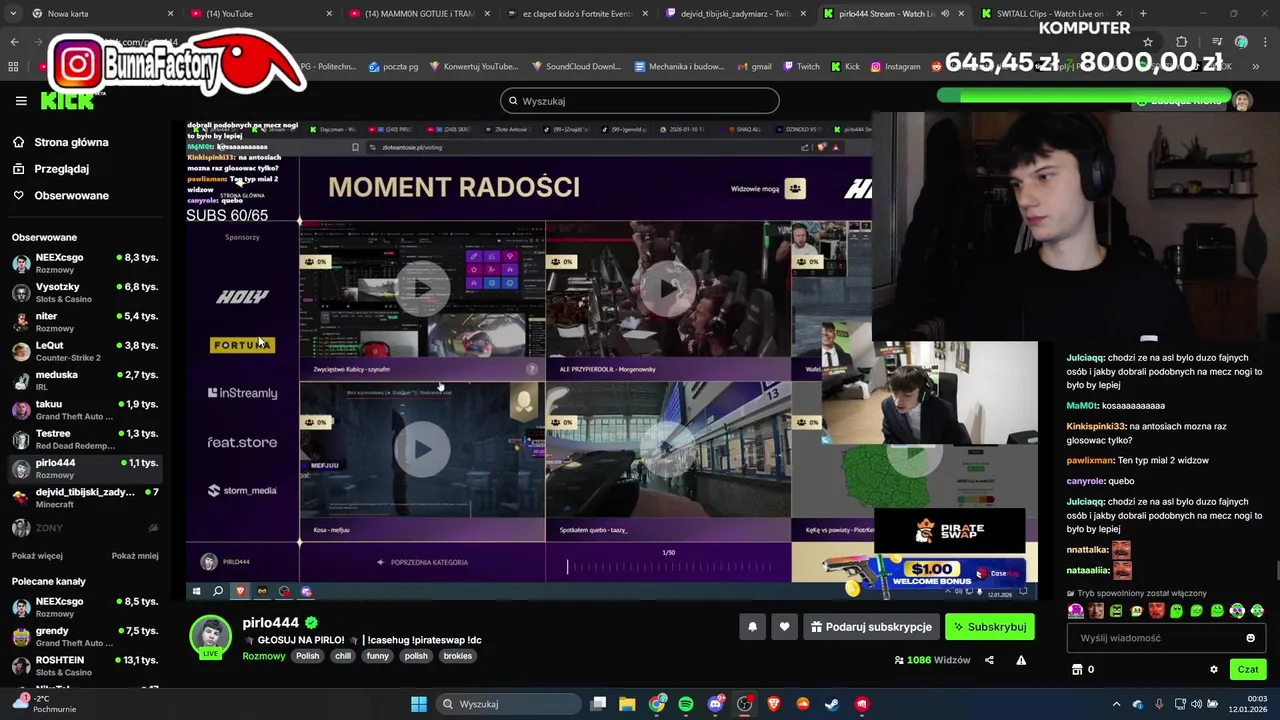Open the takuu channel in the sidebar

pos(85,410)
